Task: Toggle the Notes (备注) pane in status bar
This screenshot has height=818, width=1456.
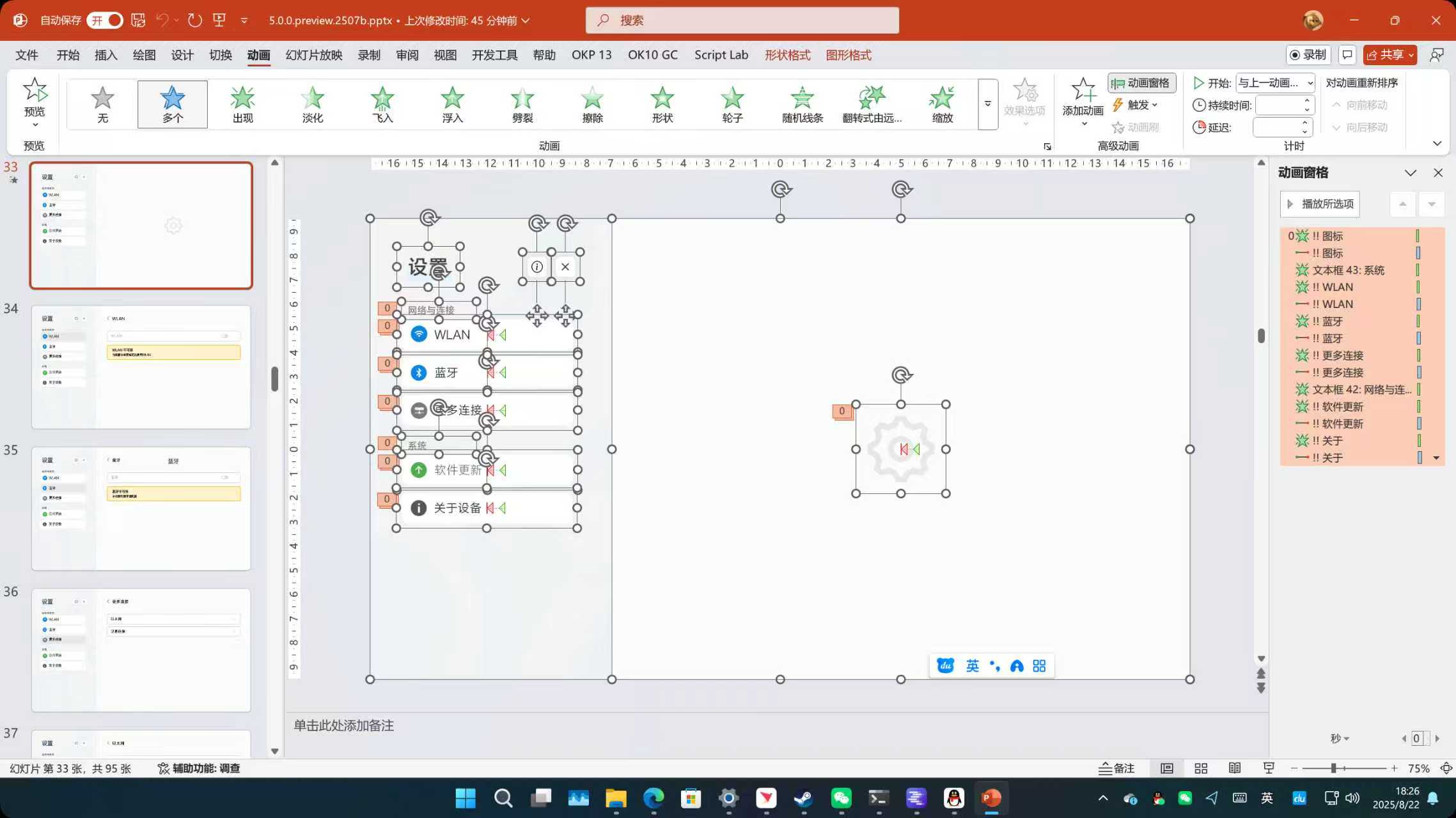Action: pyautogui.click(x=1116, y=768)
